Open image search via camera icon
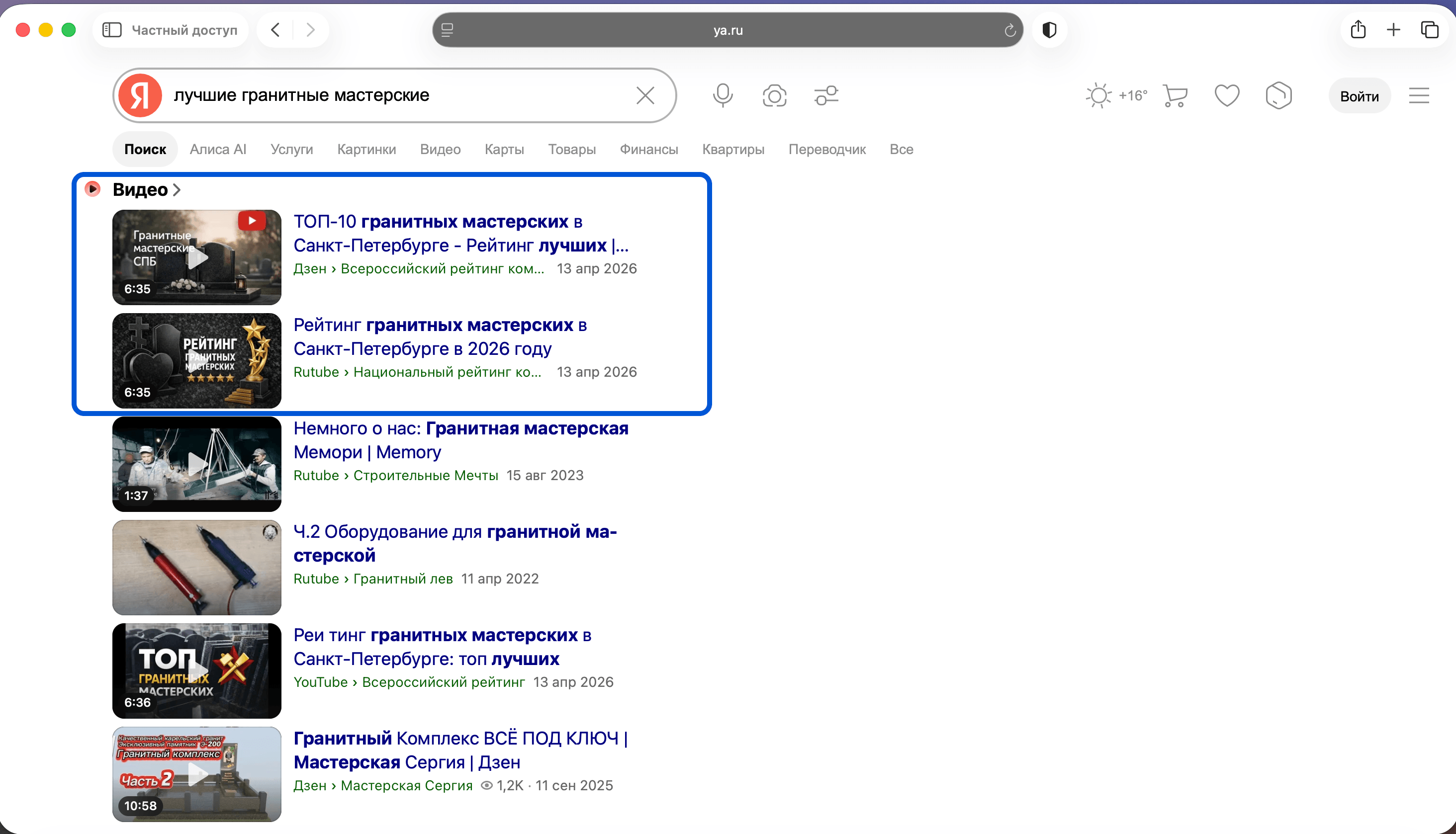The width and height of the screenshot is (1456, 834). point(774,95)
